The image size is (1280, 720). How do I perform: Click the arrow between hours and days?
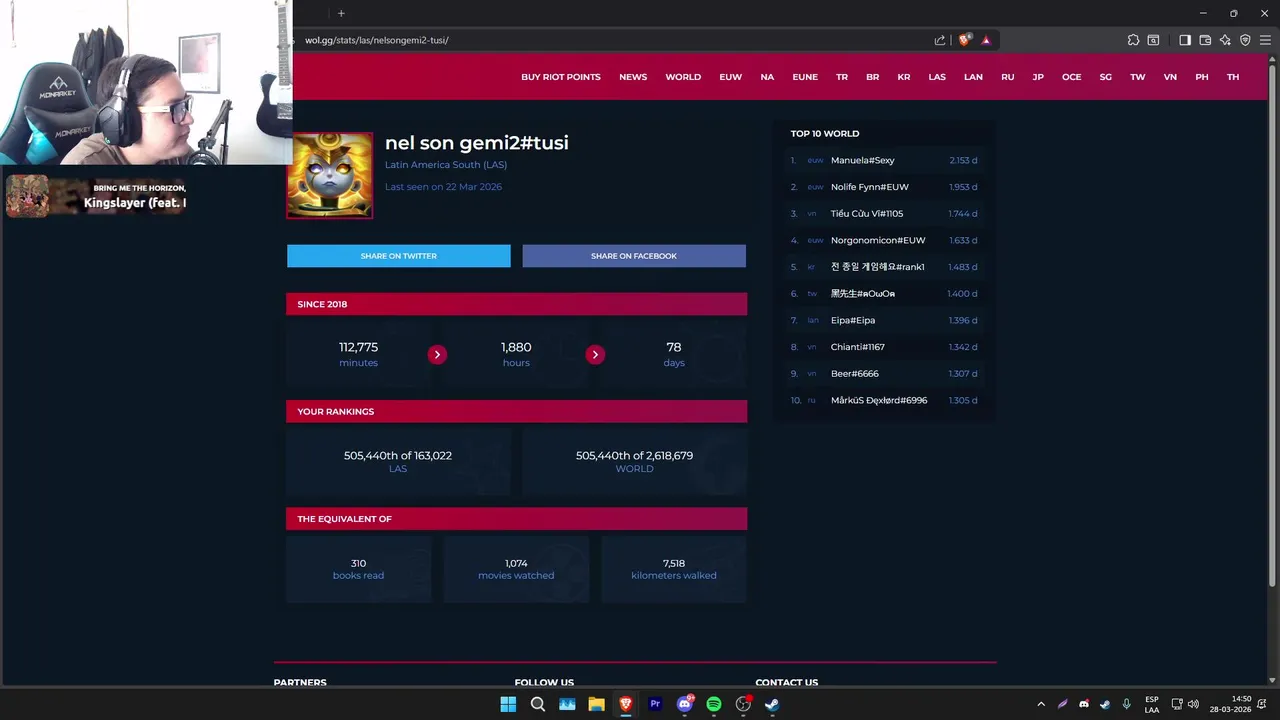coord(595,354)
